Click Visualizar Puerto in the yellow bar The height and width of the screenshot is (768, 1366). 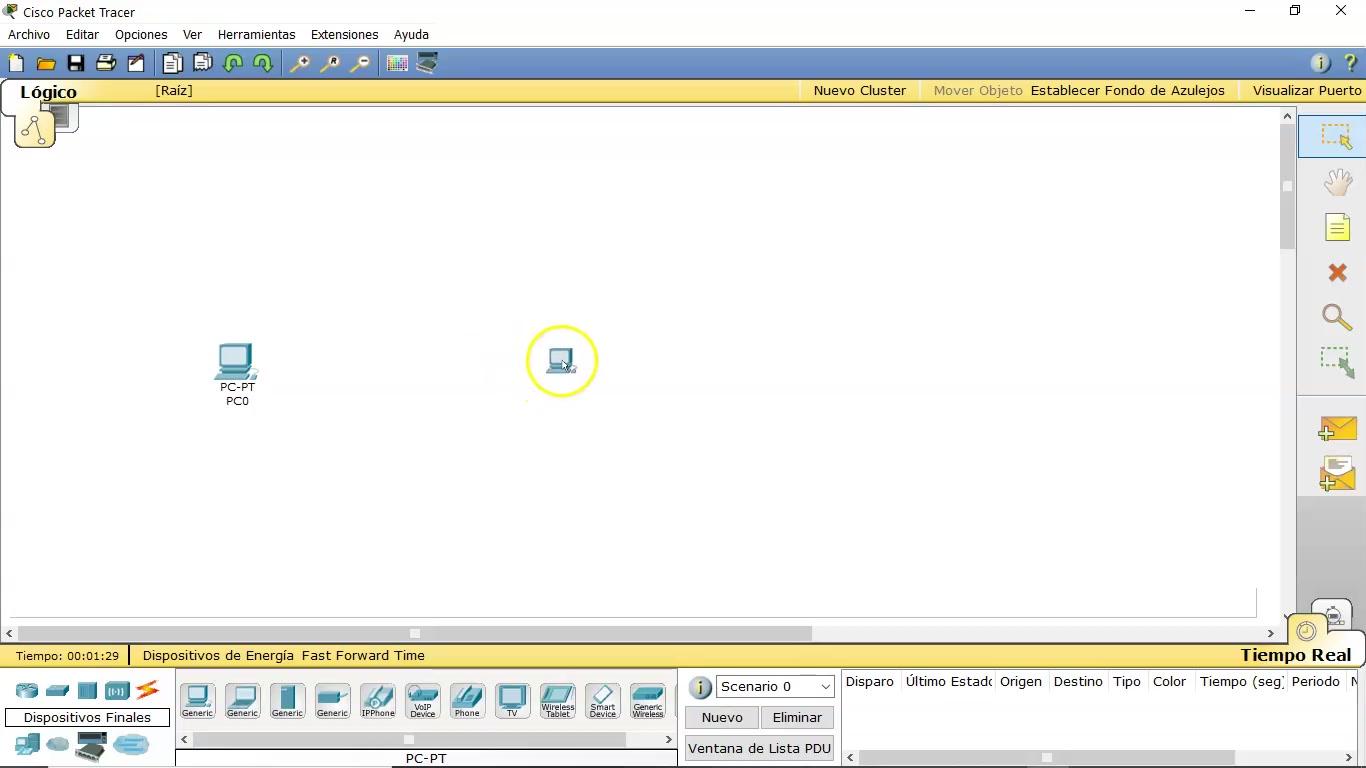1307,90
